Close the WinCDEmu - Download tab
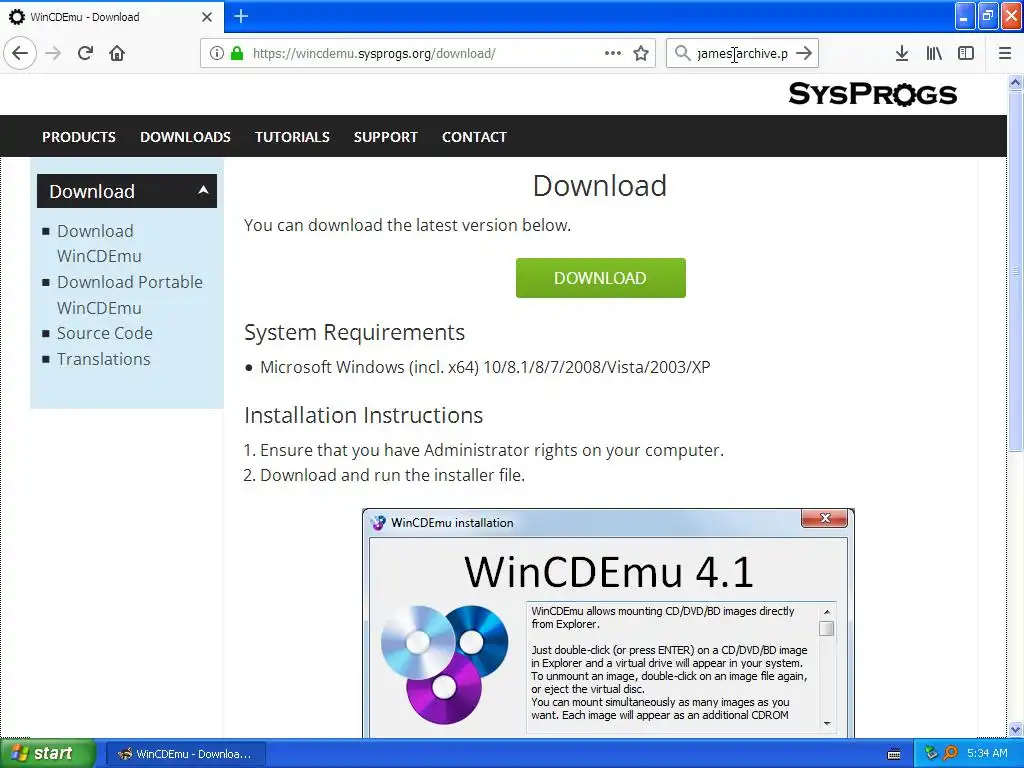 (x=207, y=17)
